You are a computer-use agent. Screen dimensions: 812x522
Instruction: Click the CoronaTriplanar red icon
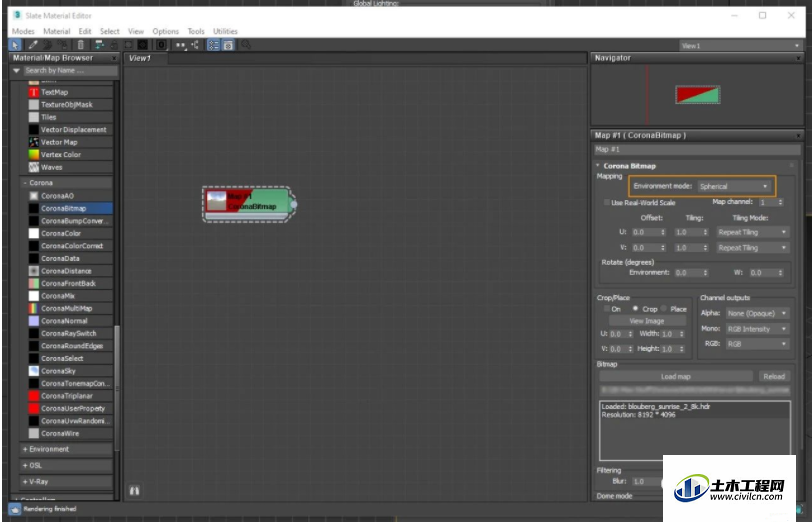point(34,396)
